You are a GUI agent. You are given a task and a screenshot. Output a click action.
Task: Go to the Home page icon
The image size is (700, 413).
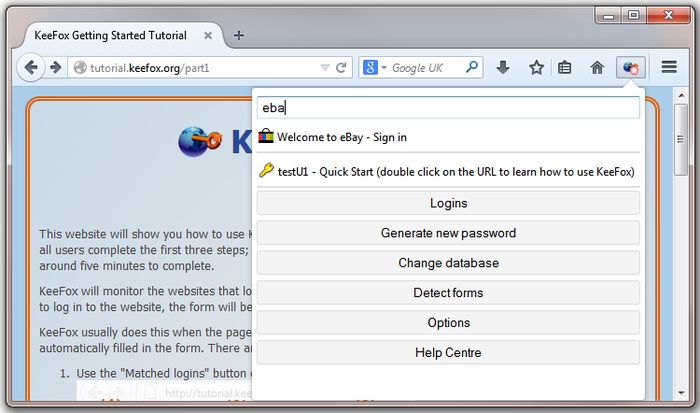(x=597, y=68)
